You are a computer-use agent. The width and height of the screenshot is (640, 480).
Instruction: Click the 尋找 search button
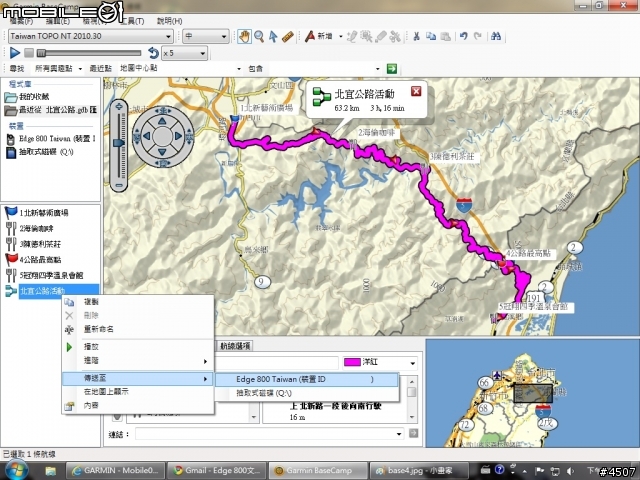click(x=17, y=69)
